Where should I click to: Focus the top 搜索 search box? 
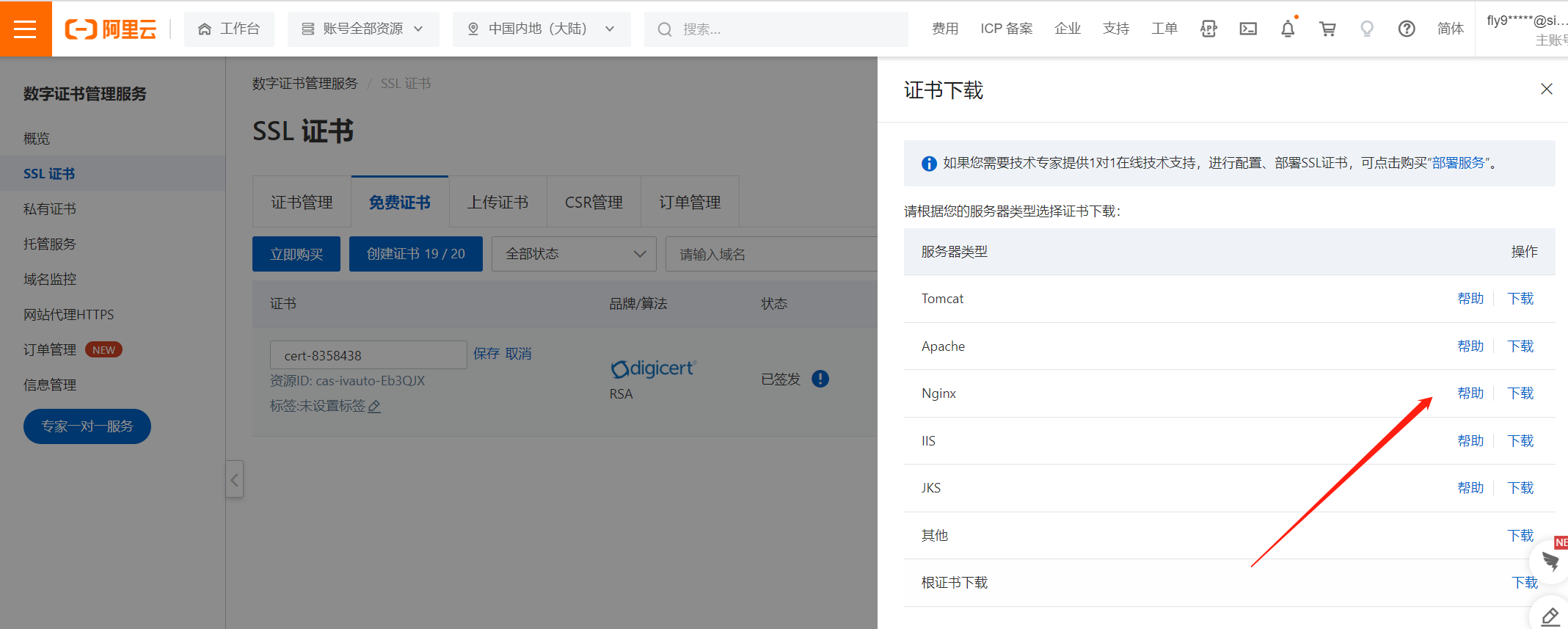pos(776,29)
